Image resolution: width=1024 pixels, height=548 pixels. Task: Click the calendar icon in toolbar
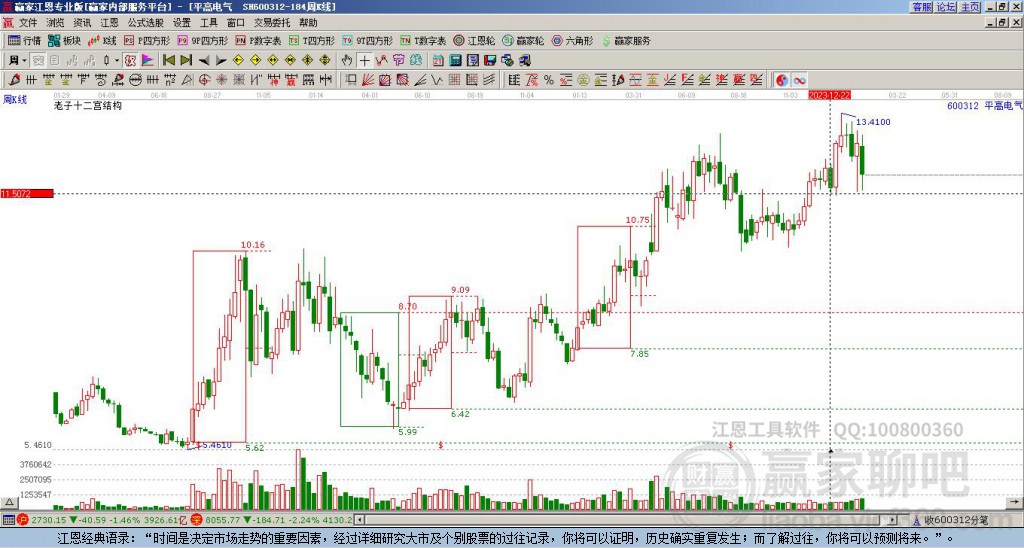pos(438,61)
